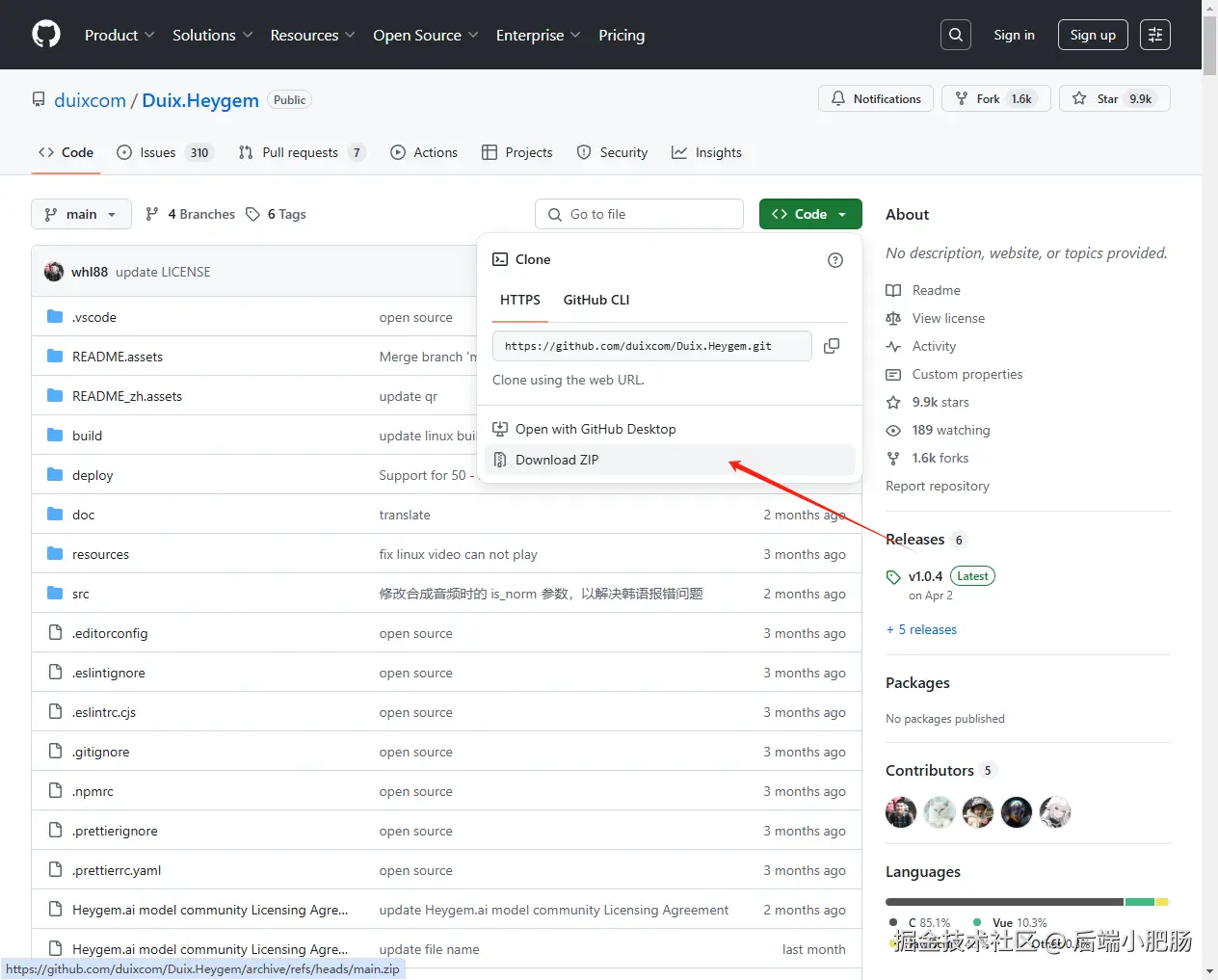Open the first contributor avatar
The width and height of the screenshot is (1218, 980).
coord(901,812)
